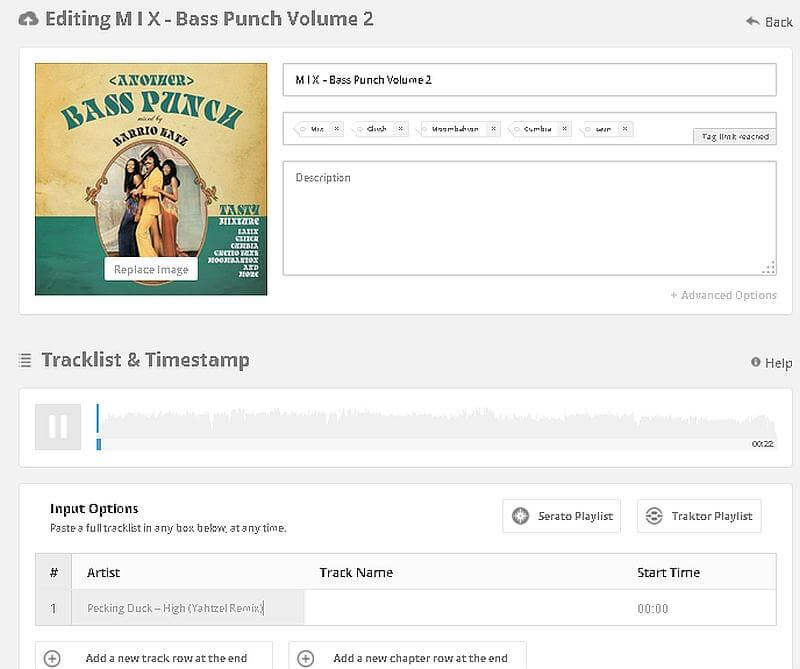Click the Artist field of track 1

tap(188, 608)
